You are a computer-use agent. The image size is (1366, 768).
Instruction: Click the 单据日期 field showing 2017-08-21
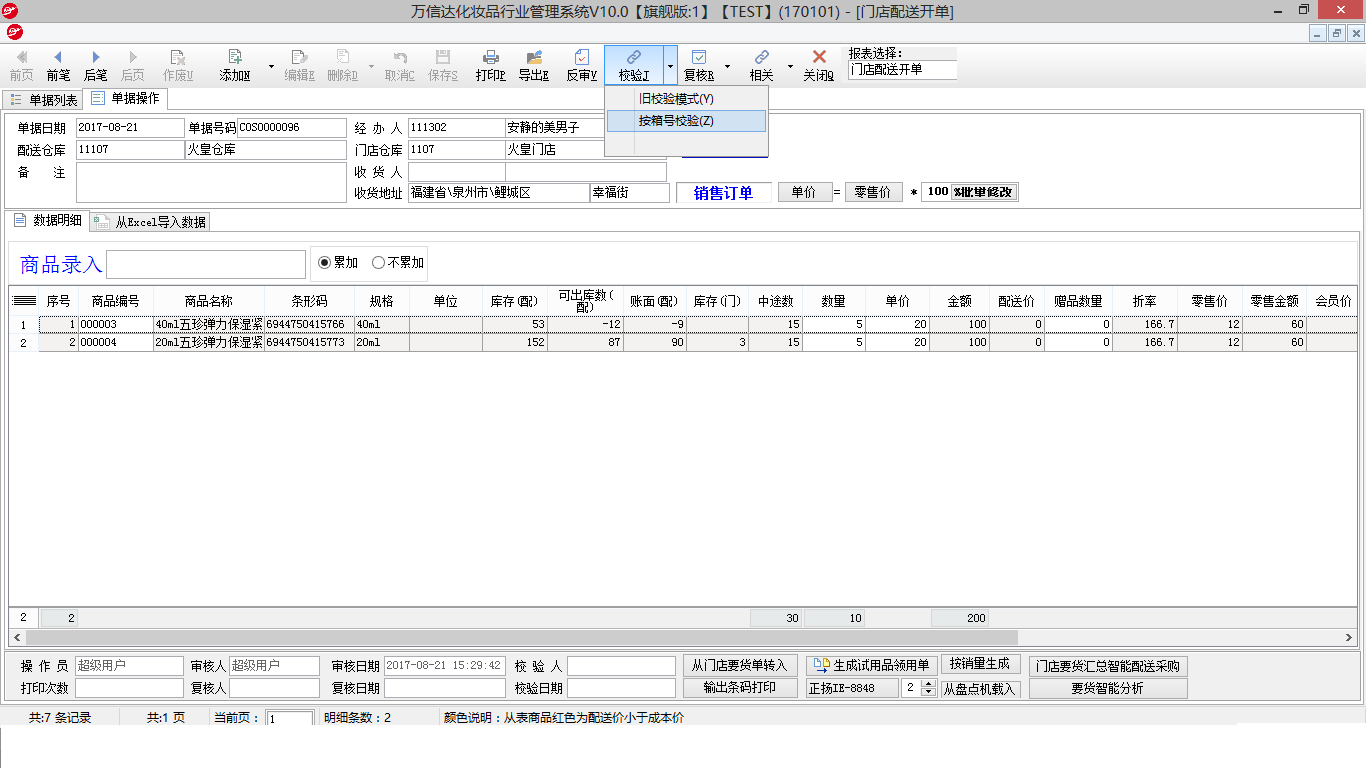click(x=130, y=128)
